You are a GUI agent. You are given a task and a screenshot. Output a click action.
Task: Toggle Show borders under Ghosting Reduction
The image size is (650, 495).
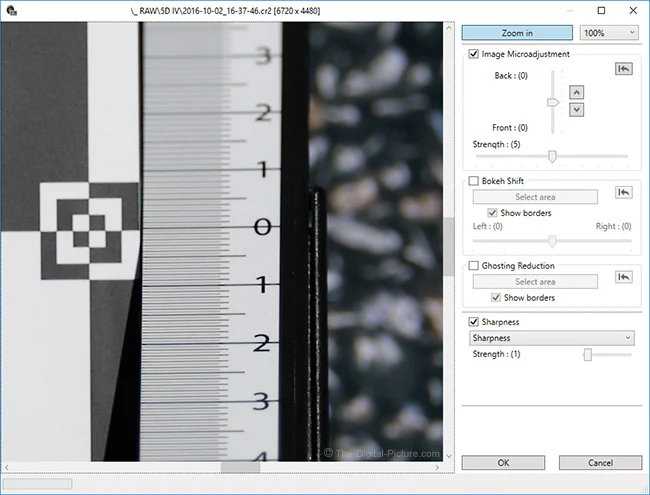point(495,297)
